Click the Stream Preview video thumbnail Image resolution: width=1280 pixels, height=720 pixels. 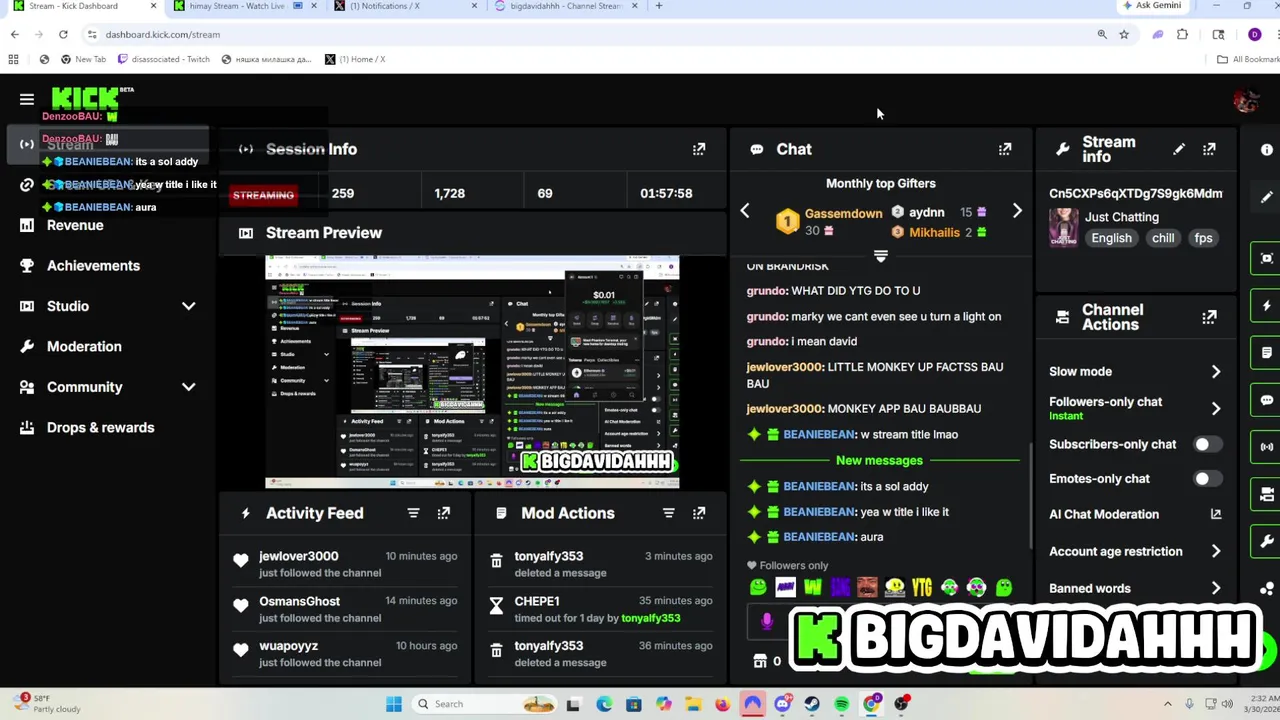click(472, 372)
